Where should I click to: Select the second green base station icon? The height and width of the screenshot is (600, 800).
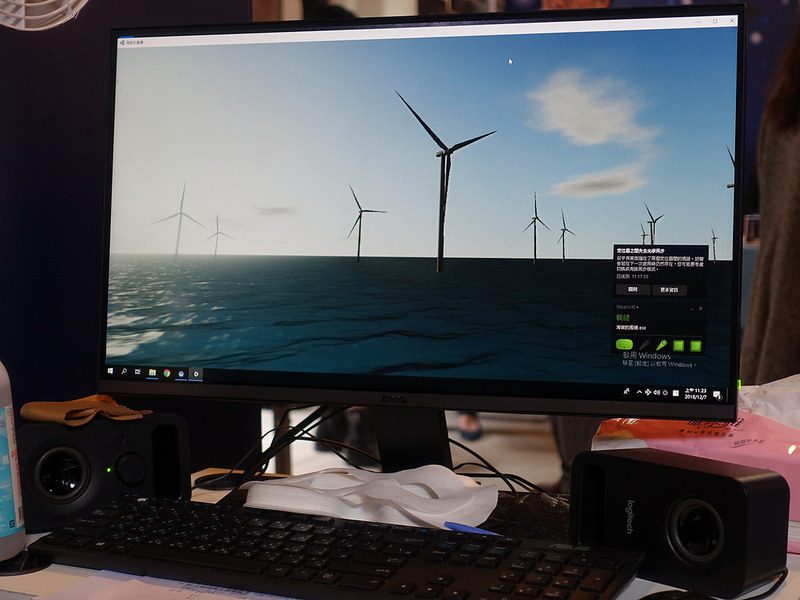695,346
